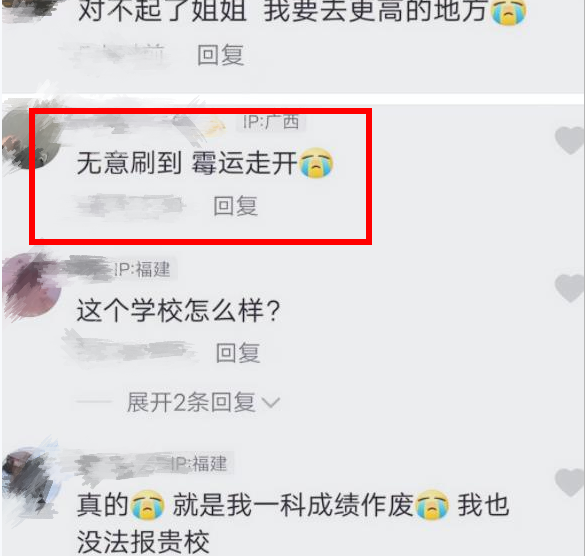Like the 无意刷到 霉运走开 comment

(x=570, y=140)
